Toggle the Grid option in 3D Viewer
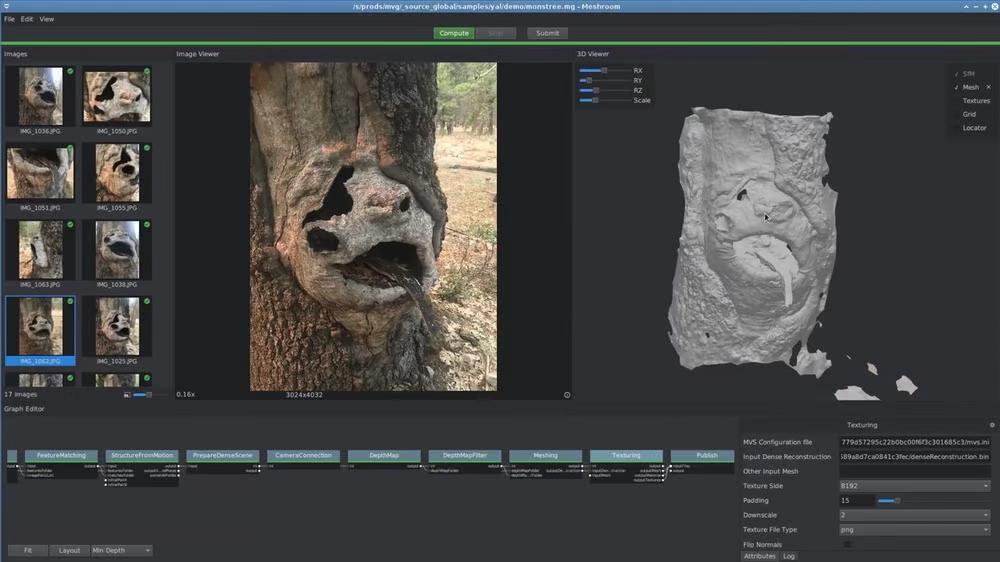1000x562 pixels. pyautogui.click(x=969, y=114)
